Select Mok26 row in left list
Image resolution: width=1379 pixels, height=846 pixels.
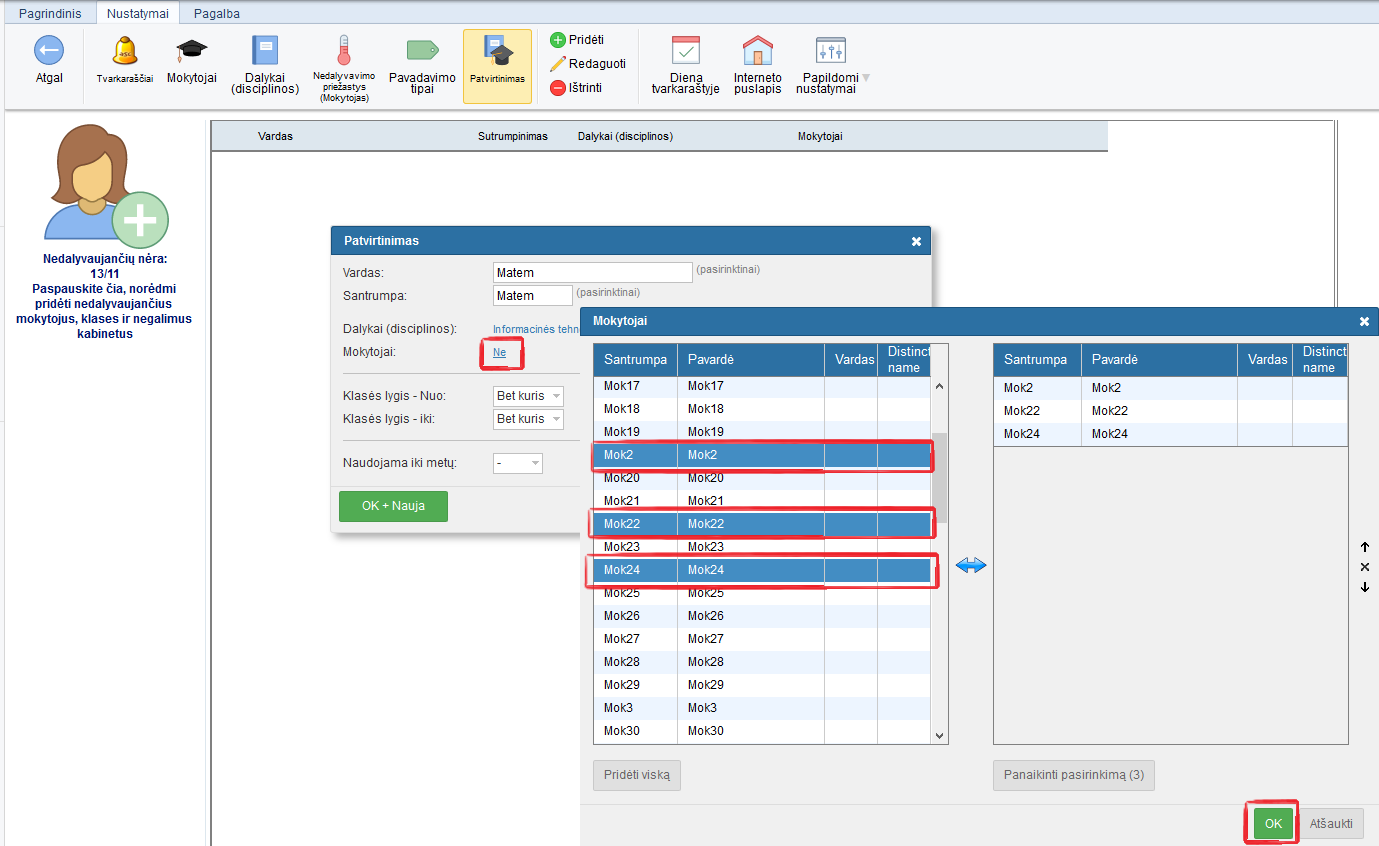[x=762, y=616]
